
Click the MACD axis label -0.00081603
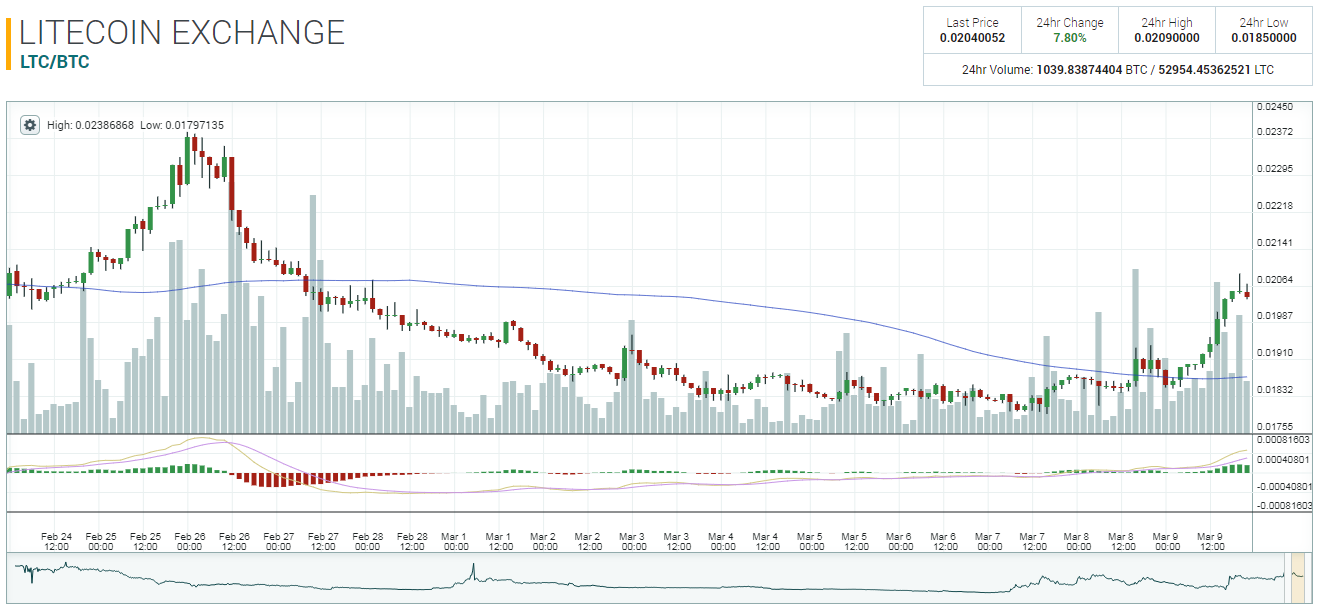click(x=1284, y=506)
